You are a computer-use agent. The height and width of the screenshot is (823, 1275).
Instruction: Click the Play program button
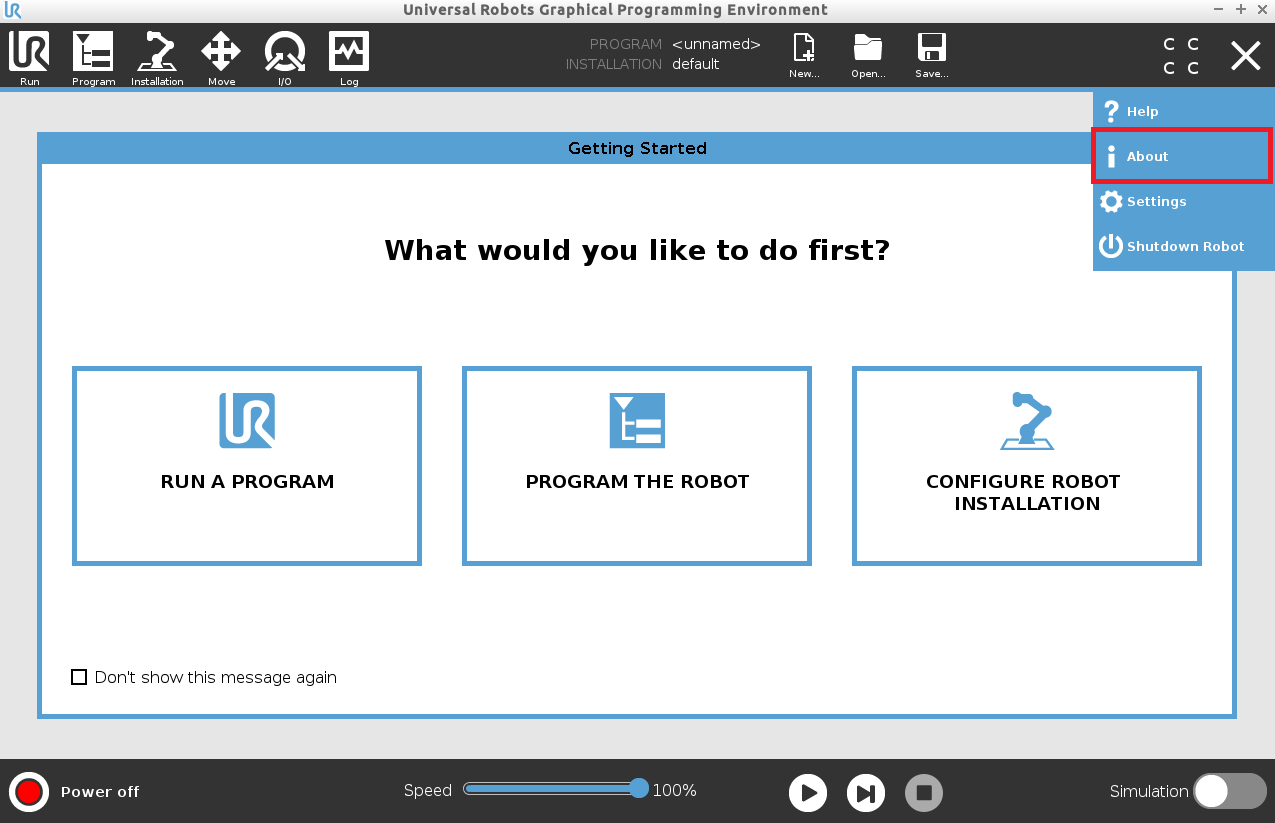808,793
